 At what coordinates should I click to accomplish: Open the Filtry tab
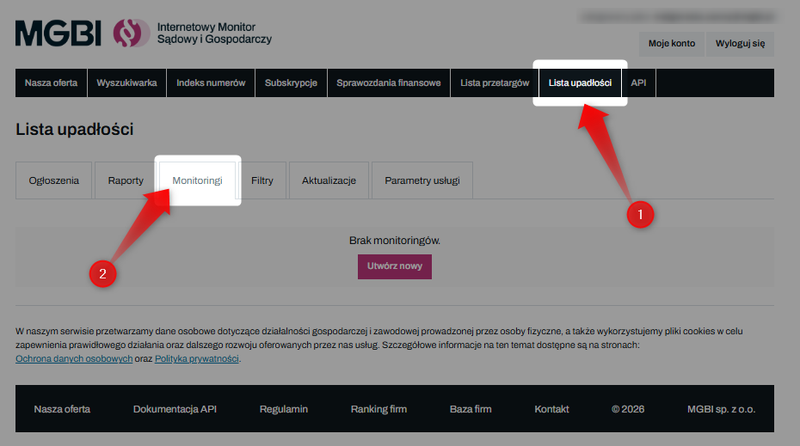click(262, 181)
